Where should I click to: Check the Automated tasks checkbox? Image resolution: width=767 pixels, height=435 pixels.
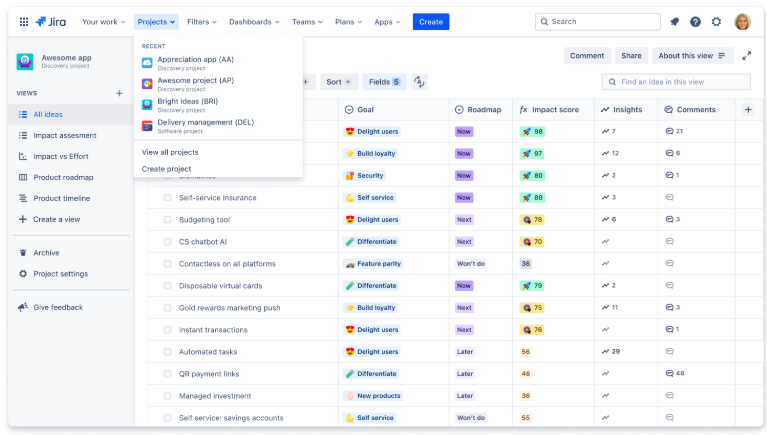pyautogui.click(x=167, y=352)
